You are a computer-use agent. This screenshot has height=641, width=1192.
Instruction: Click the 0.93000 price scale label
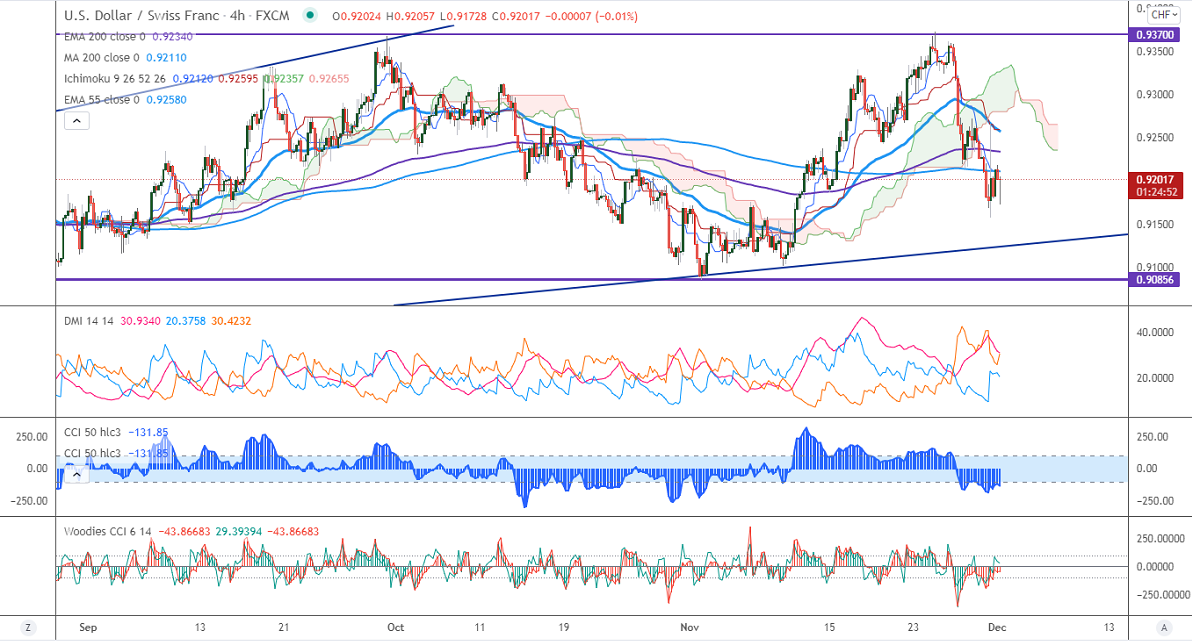tap(1155, 95)
